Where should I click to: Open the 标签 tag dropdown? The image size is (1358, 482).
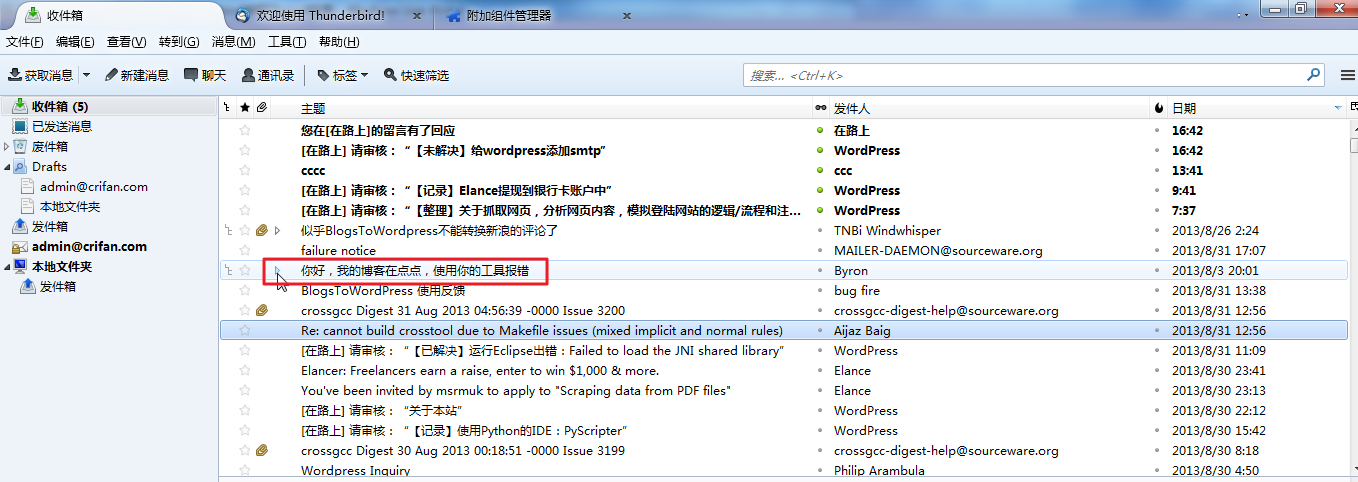click(342, 75)
